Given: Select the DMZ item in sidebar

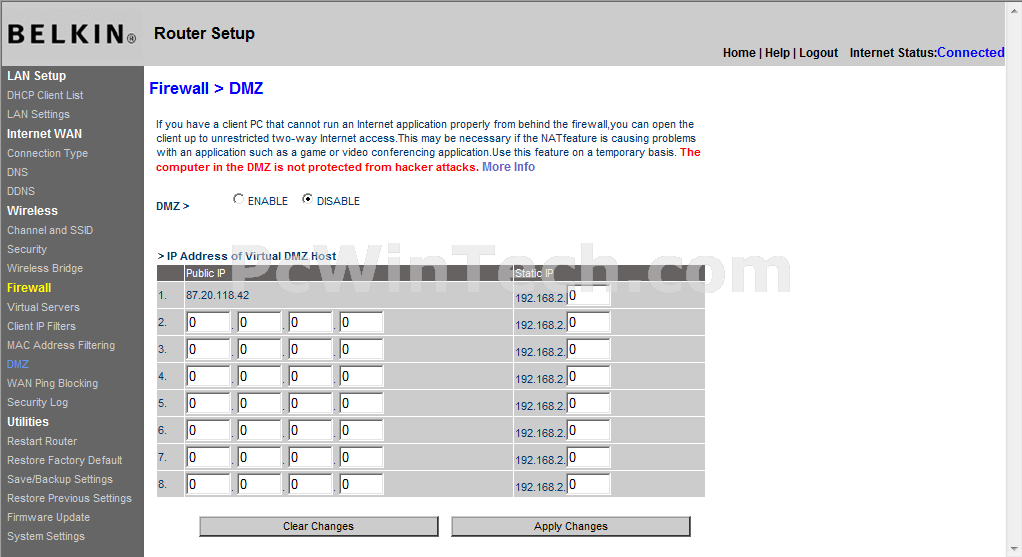Looking at the screenshot, I should 18,364.
